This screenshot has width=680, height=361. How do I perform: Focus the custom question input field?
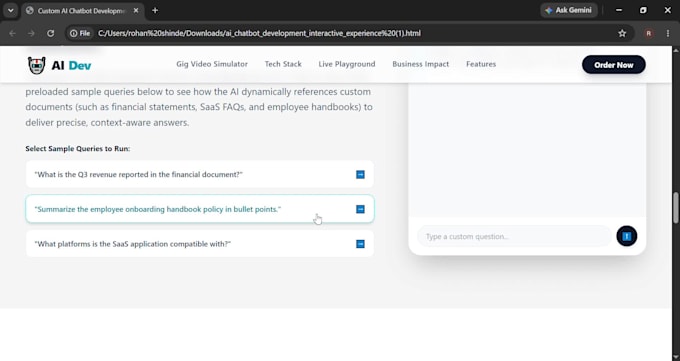coord(514,236)
